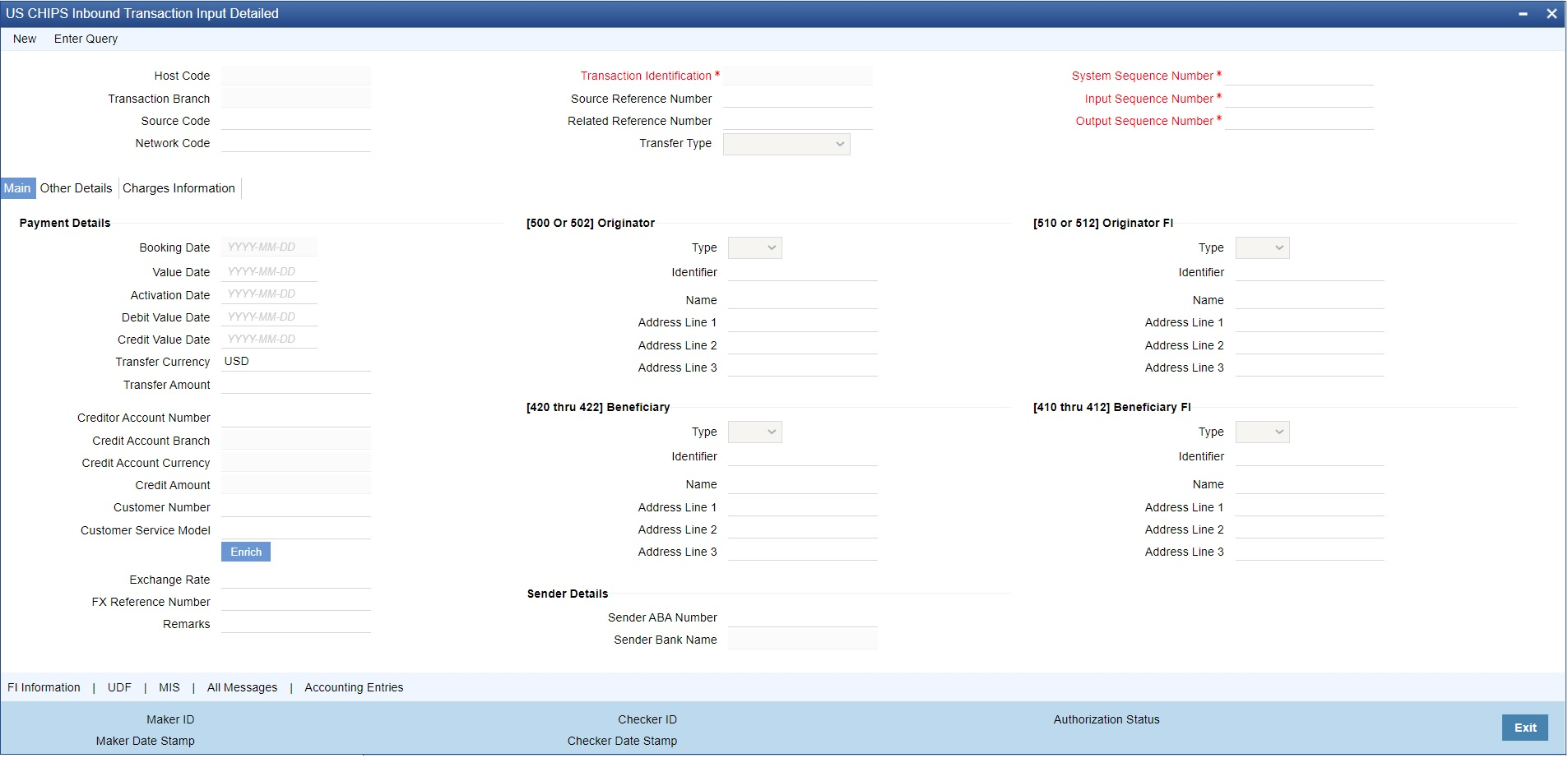Focus the Beneficiary Address Line 2 field
Viewport: 1568px width, 758px height.
[803, 529]
